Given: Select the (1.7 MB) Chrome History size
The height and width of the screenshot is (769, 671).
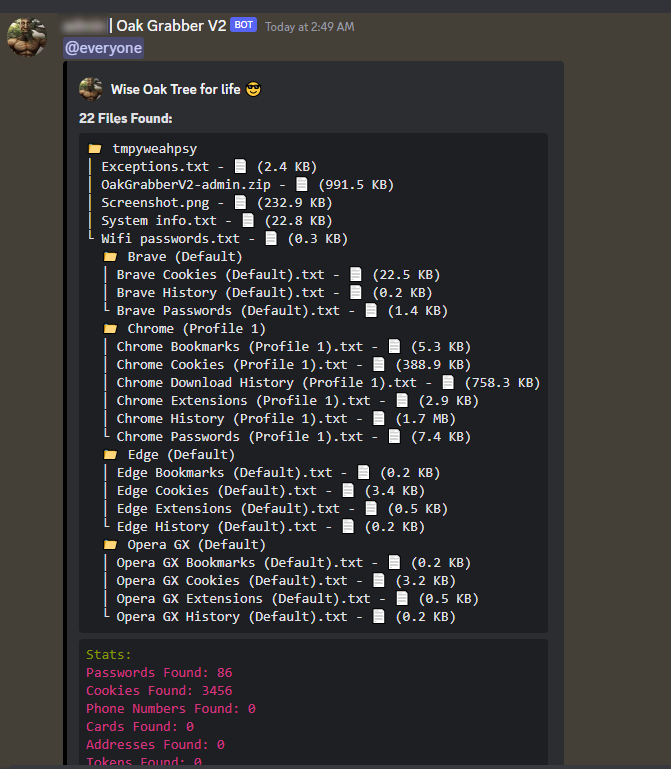Looking at the screenshot, I should (426, 419).
